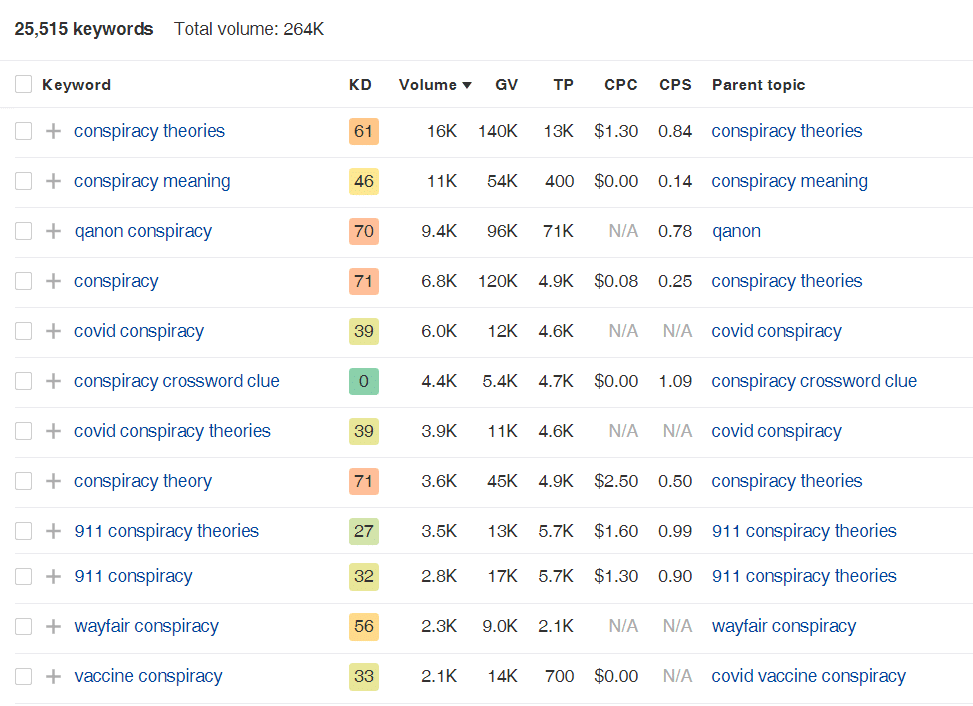Click plus icon for conspiracy meaning
The width and height of the screenshot is (973, 706).
click(53, 181)
